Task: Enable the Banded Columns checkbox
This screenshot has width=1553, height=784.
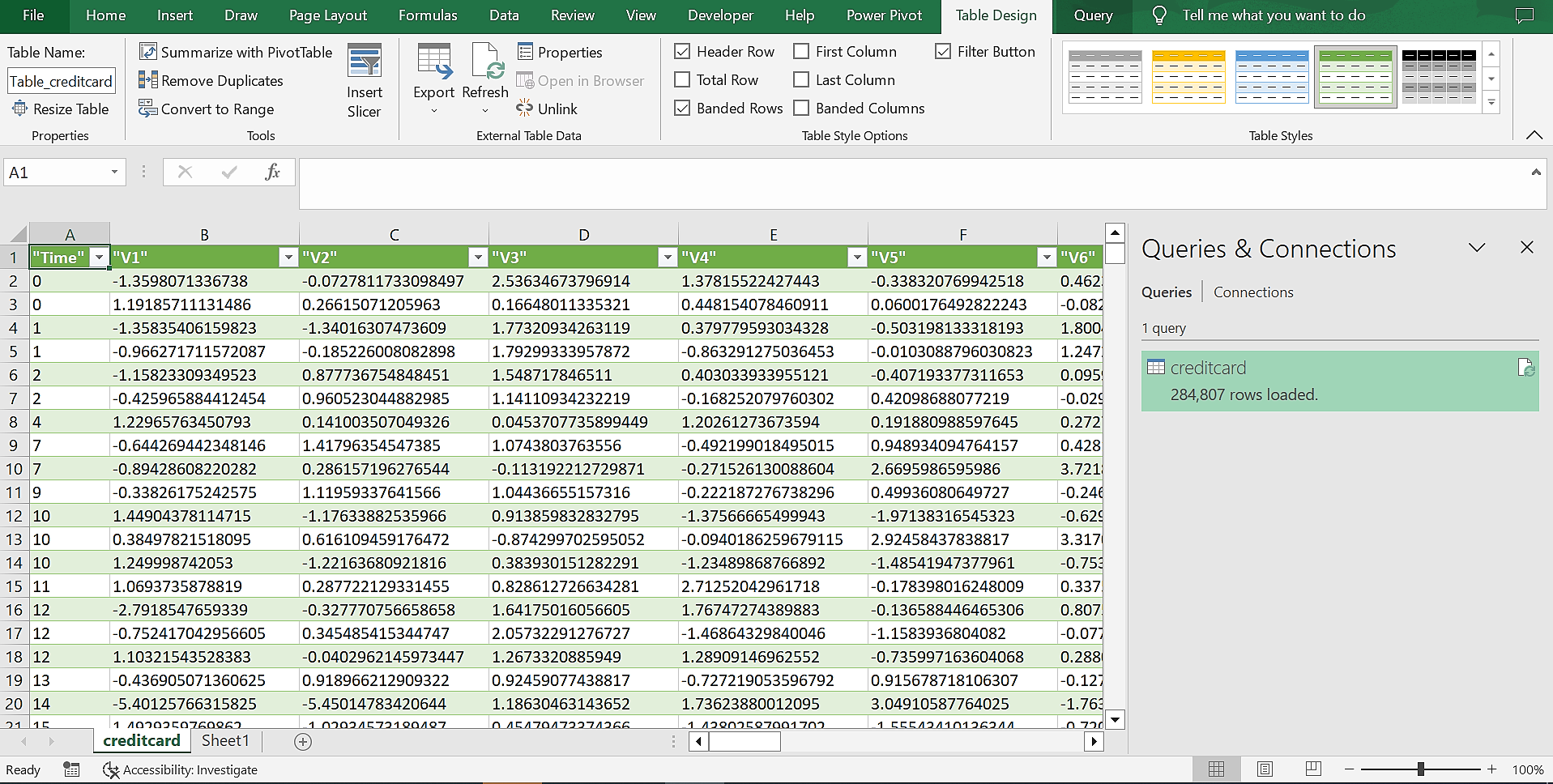Action: click(x=801, y=108)
